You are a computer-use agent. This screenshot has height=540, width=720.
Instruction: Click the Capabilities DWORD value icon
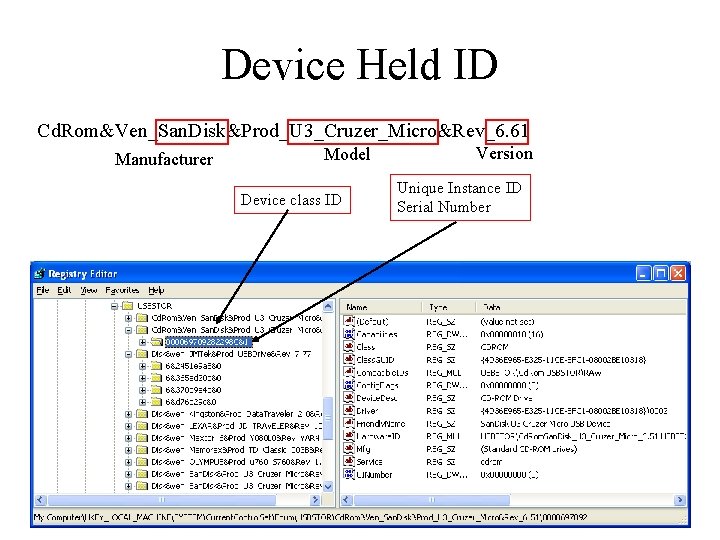[349, 334]
